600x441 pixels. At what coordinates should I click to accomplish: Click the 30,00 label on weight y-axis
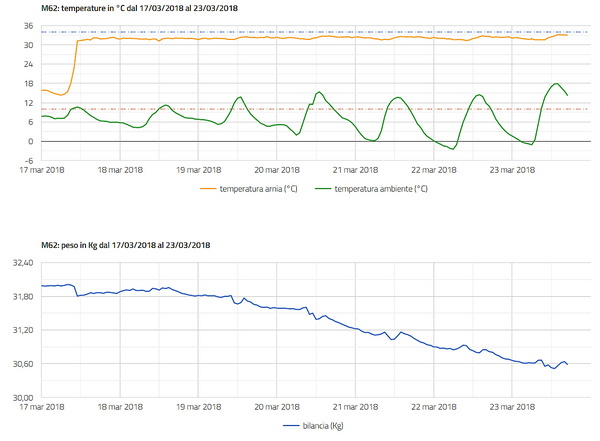click(22, 397)
